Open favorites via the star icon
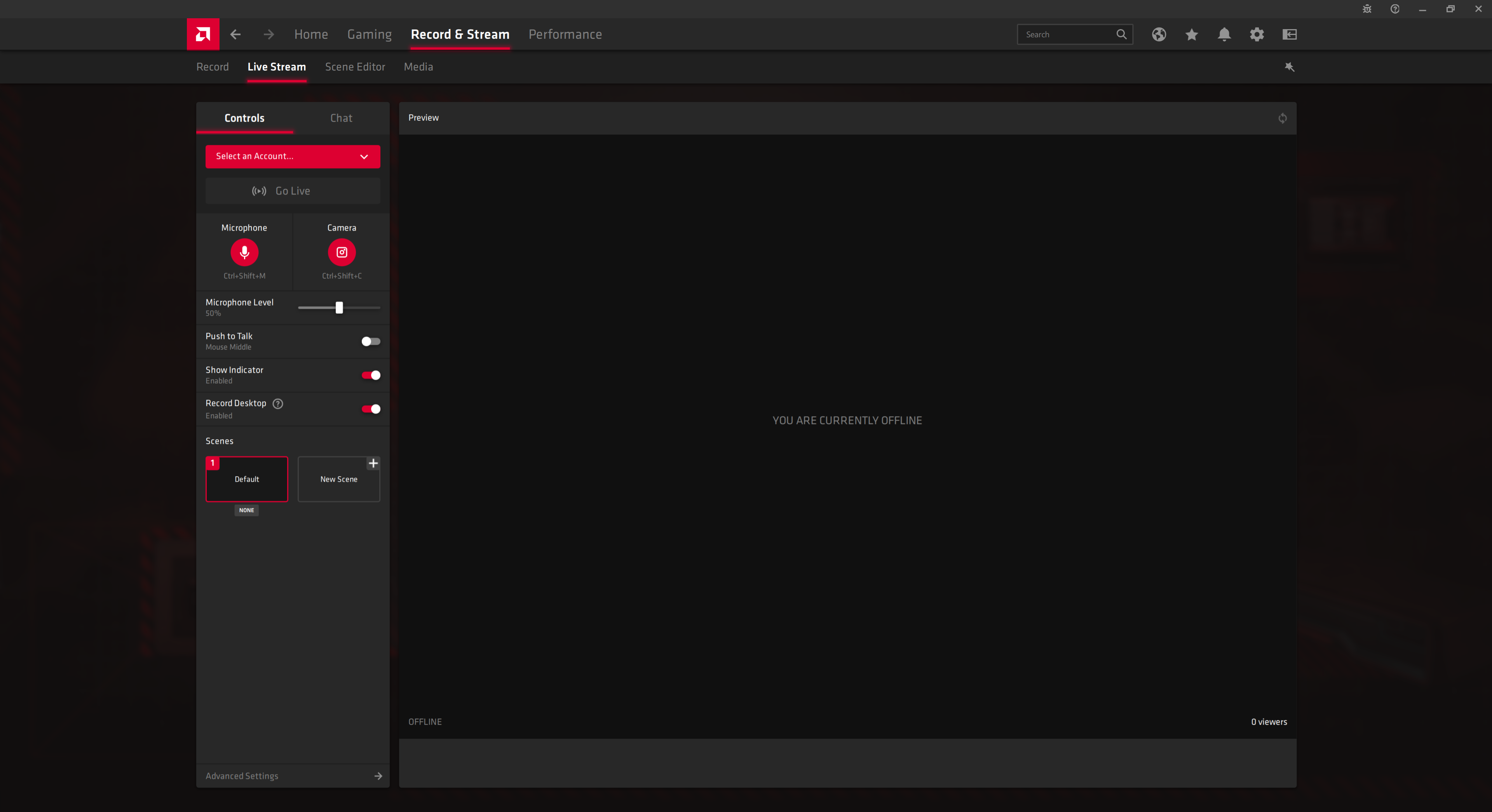The image size is (1492, 812). pos(1191,34)
